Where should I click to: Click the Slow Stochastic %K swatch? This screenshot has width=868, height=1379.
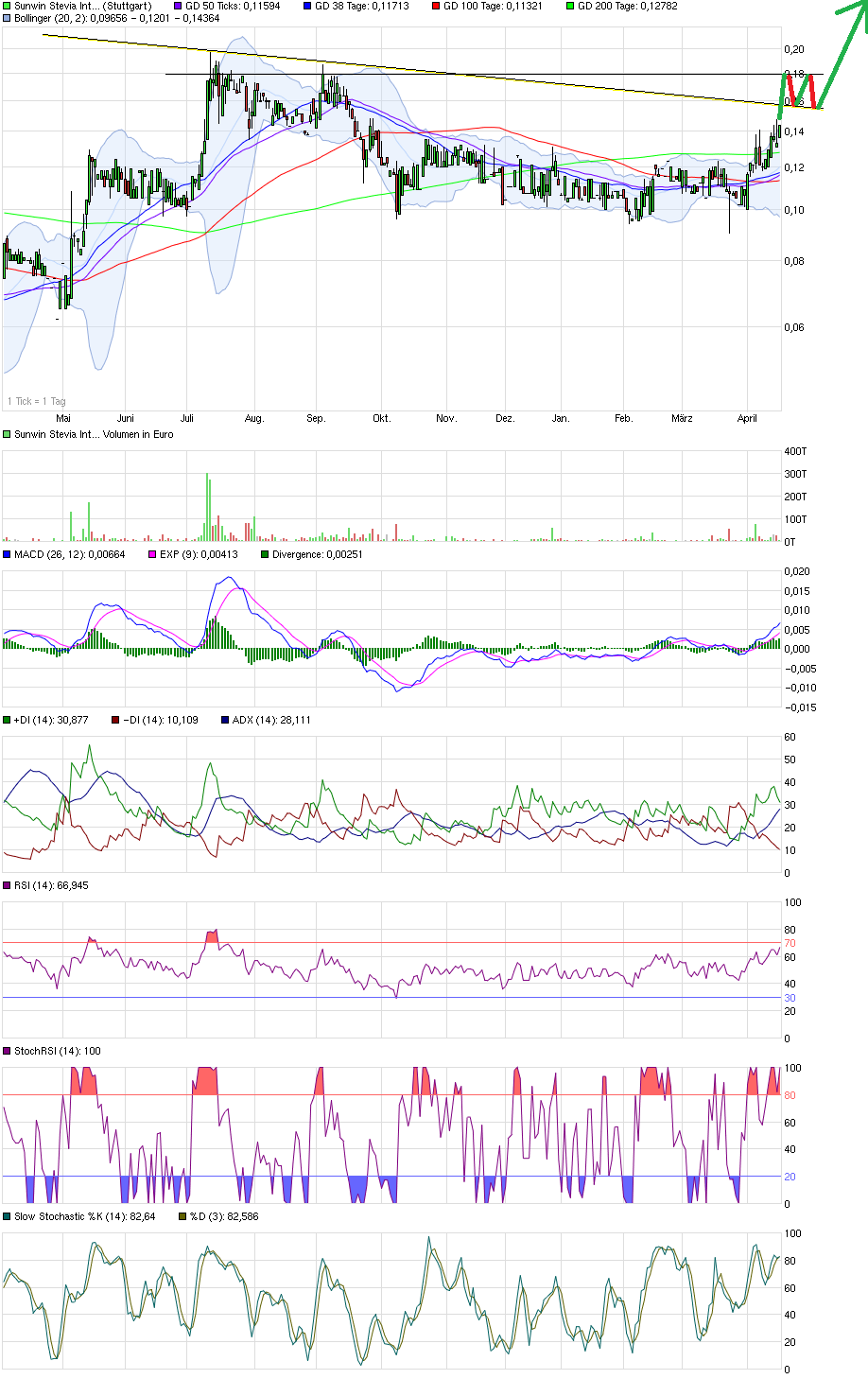7,1216
